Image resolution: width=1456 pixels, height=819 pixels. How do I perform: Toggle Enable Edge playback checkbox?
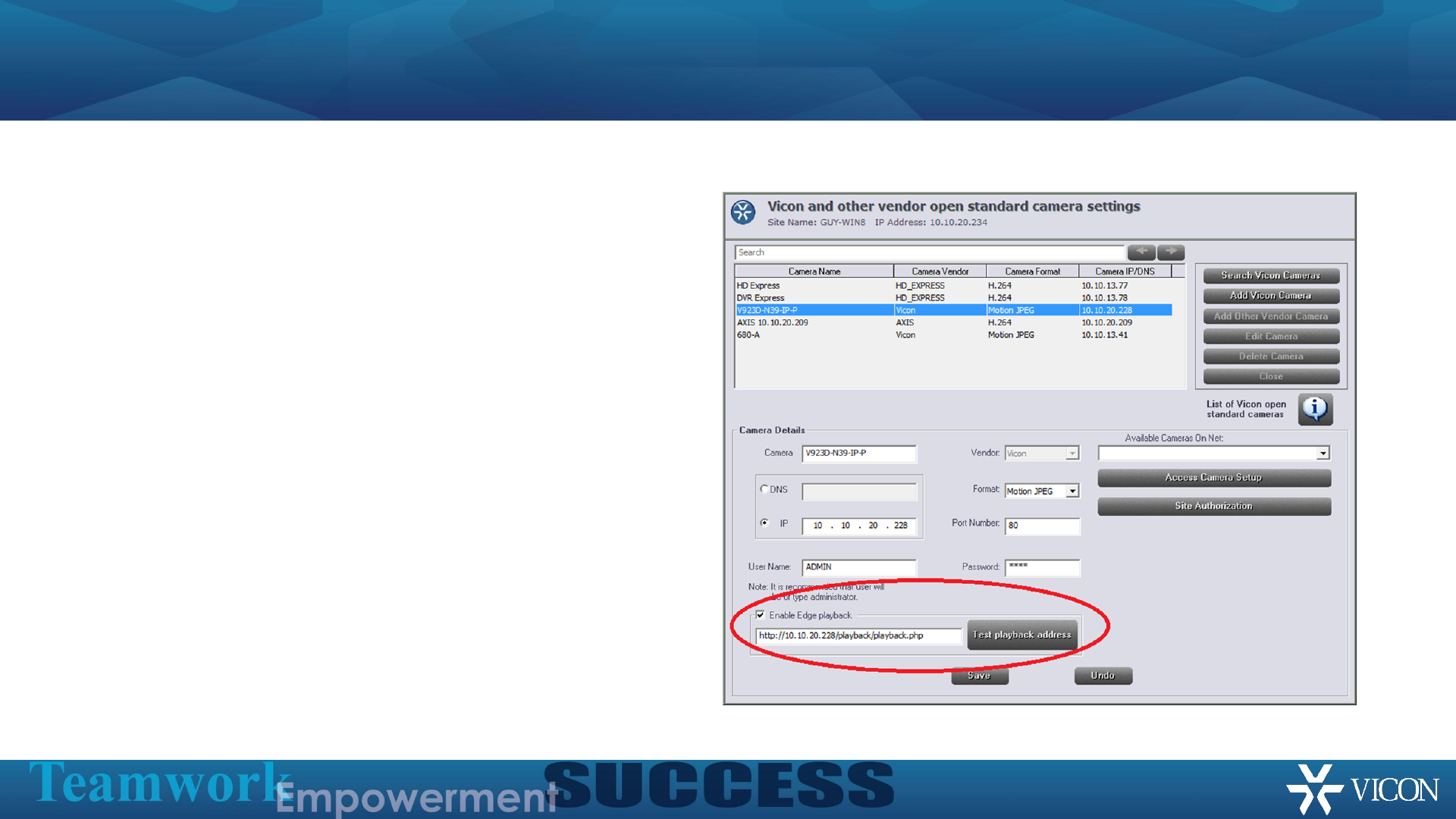[x=760, y=615]
